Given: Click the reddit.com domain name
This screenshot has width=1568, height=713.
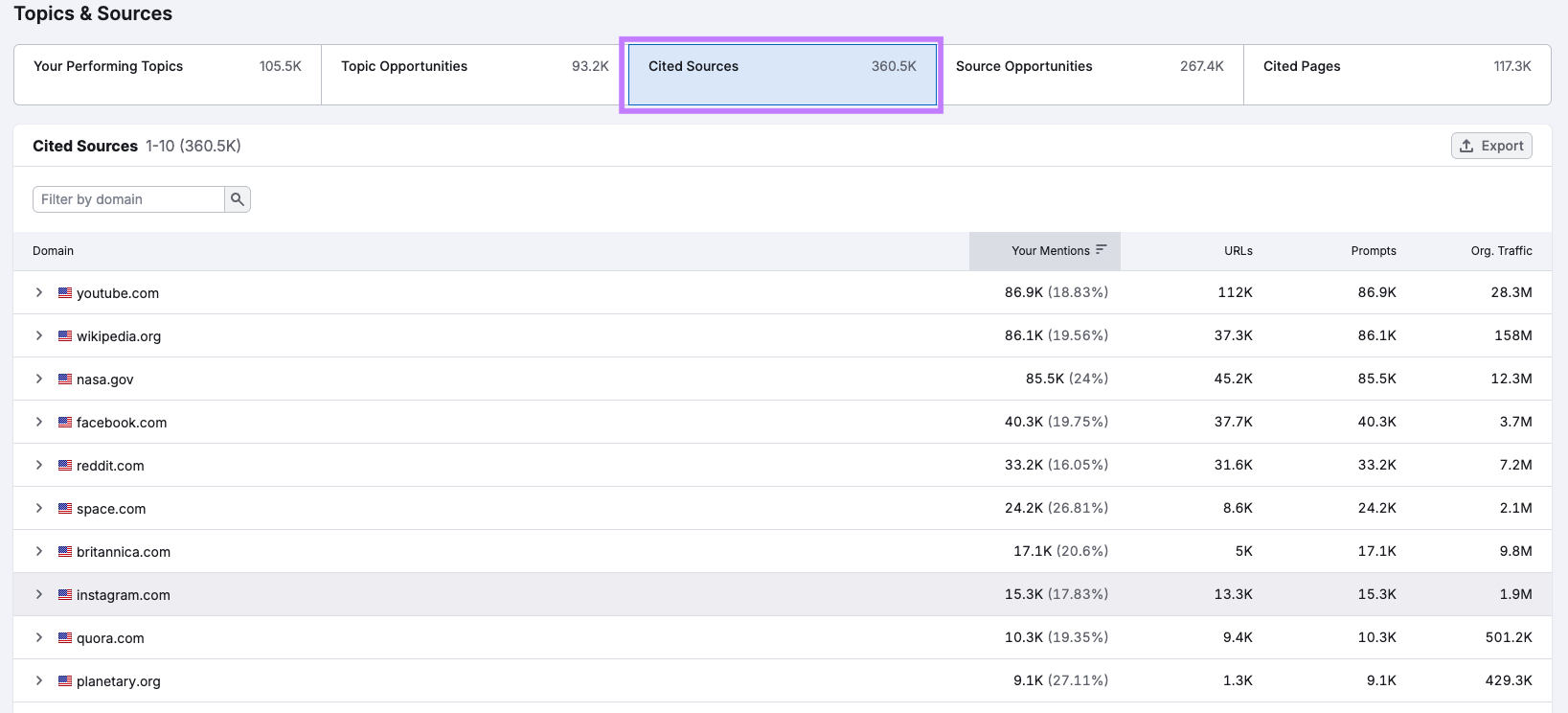Looking at the screenshot, I should [110, 466].
